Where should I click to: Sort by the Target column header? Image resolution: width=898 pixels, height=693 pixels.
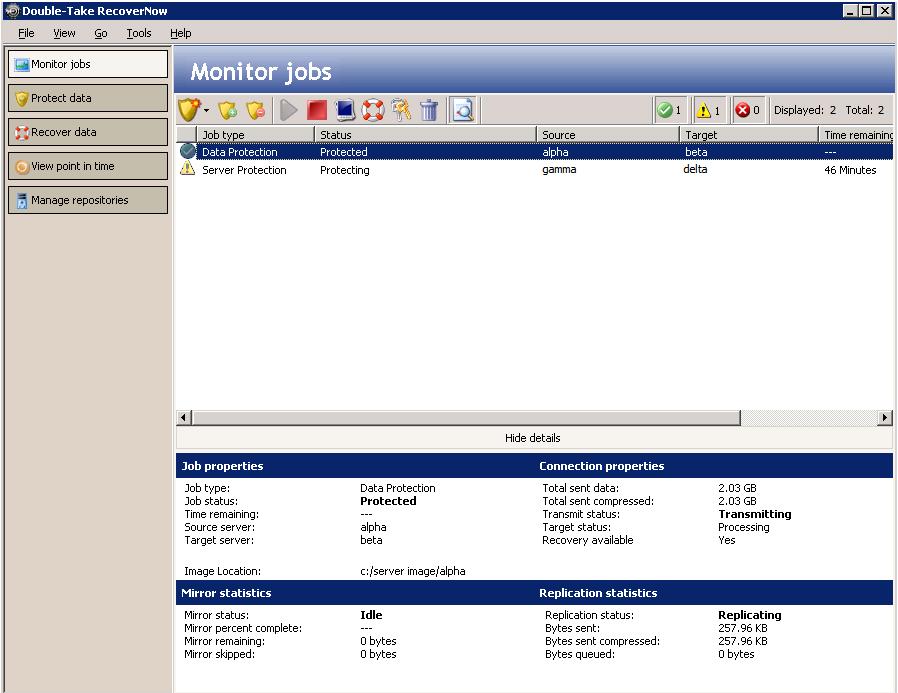pyautogui.click(x=749, y=135)
